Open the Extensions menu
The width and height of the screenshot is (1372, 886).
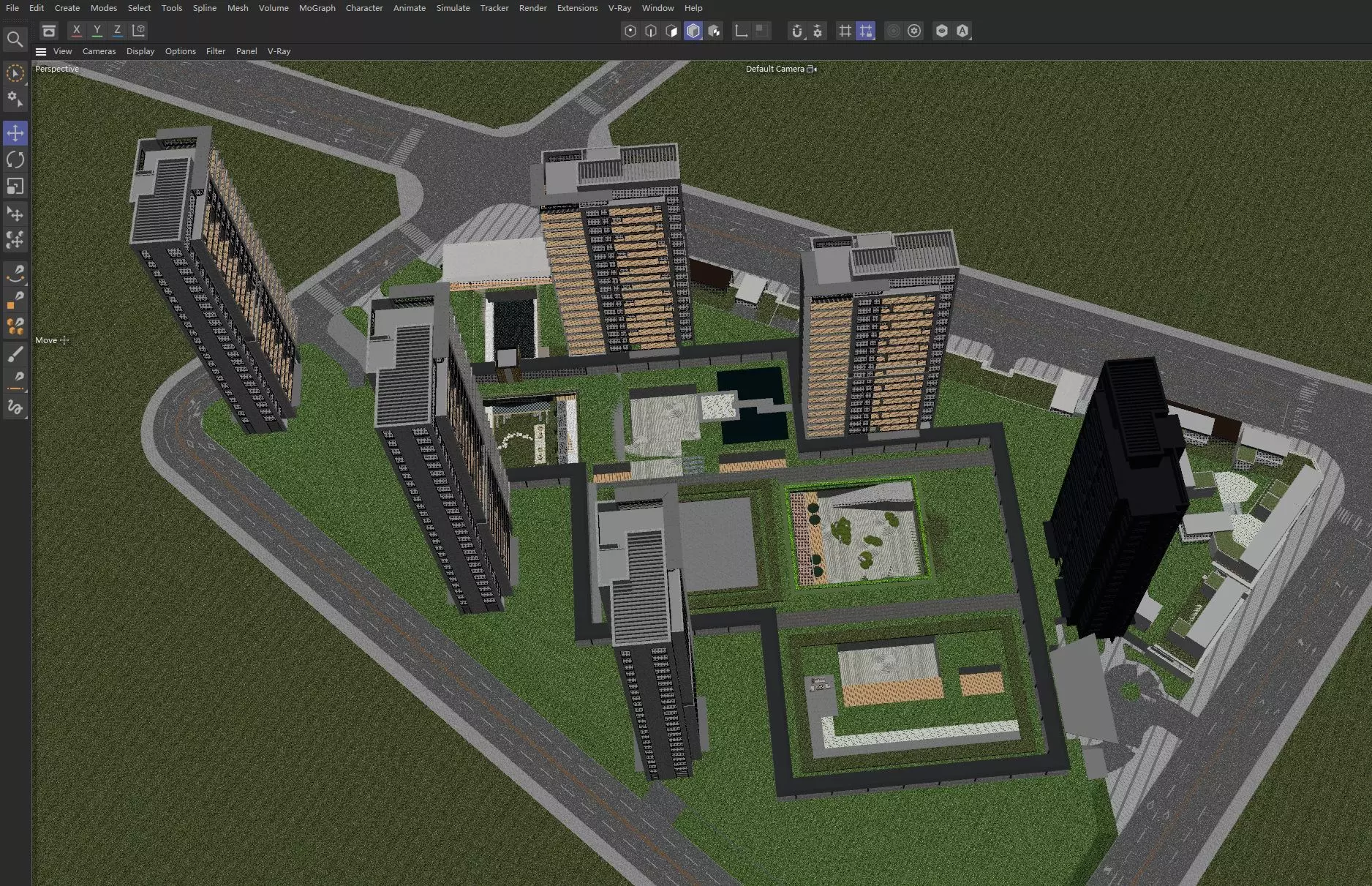pos(577,8)
